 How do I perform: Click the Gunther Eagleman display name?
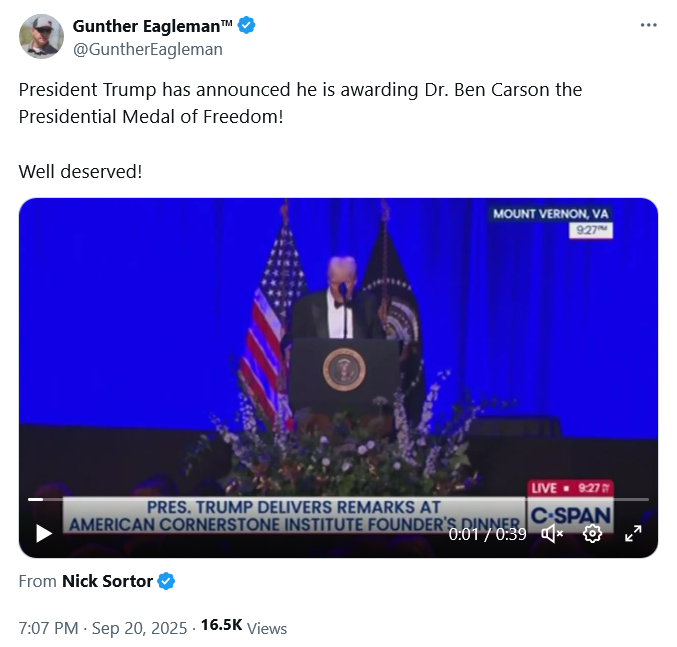(152, 26)
